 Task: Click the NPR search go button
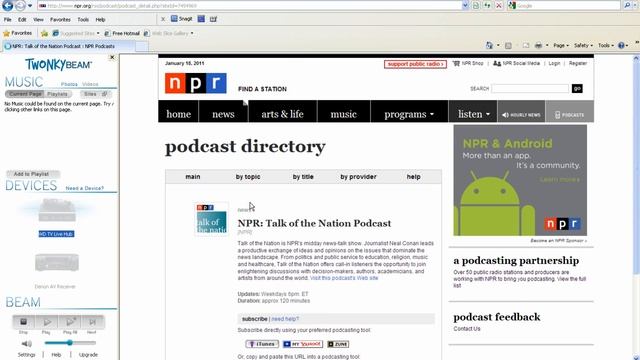(x=577, y=88)
